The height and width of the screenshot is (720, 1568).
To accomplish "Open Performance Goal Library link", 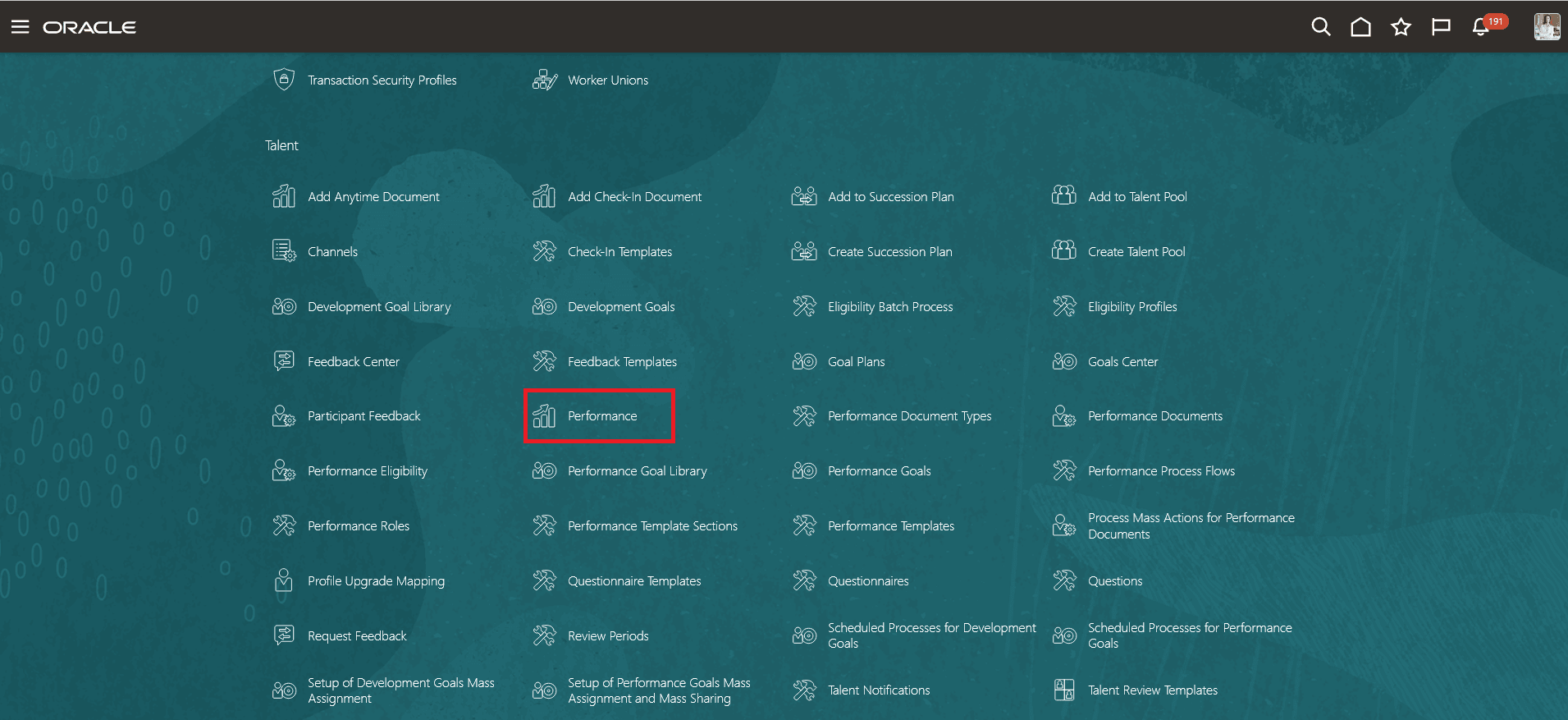I will [x=638, y=471].
